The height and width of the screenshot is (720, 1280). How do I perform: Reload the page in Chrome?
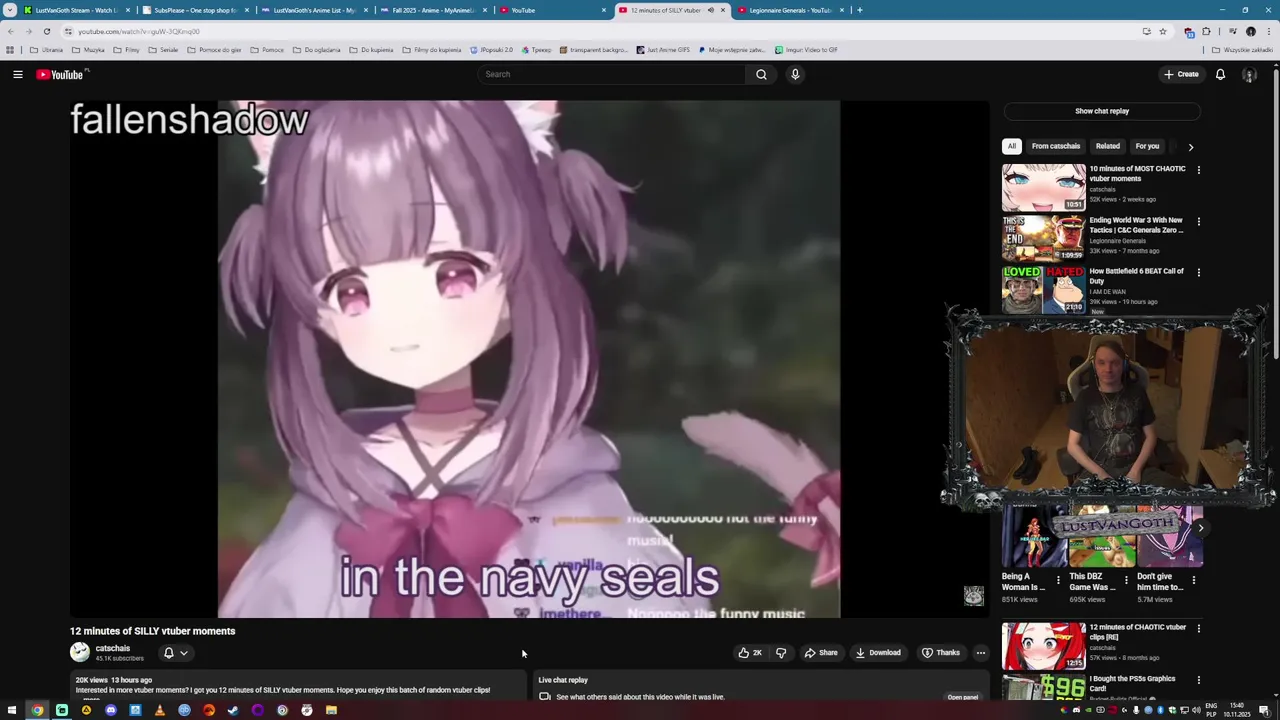click(46, 31)
